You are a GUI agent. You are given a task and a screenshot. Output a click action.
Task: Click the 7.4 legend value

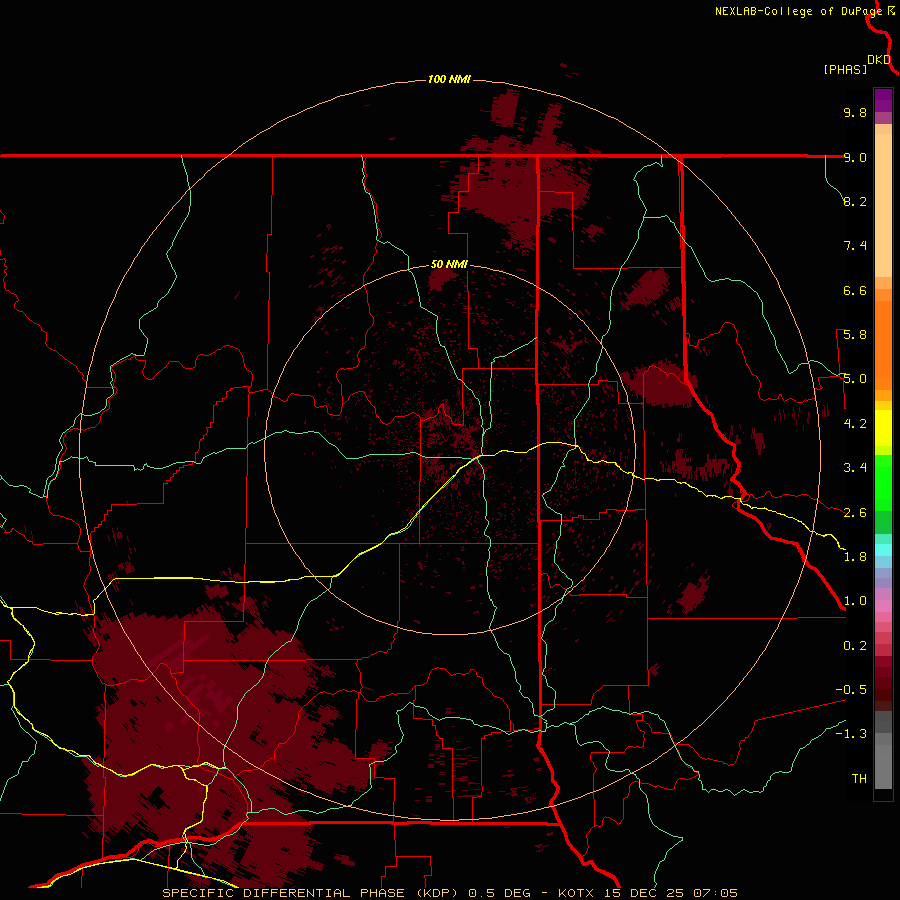pyautogui.click(x=855, y=246)
